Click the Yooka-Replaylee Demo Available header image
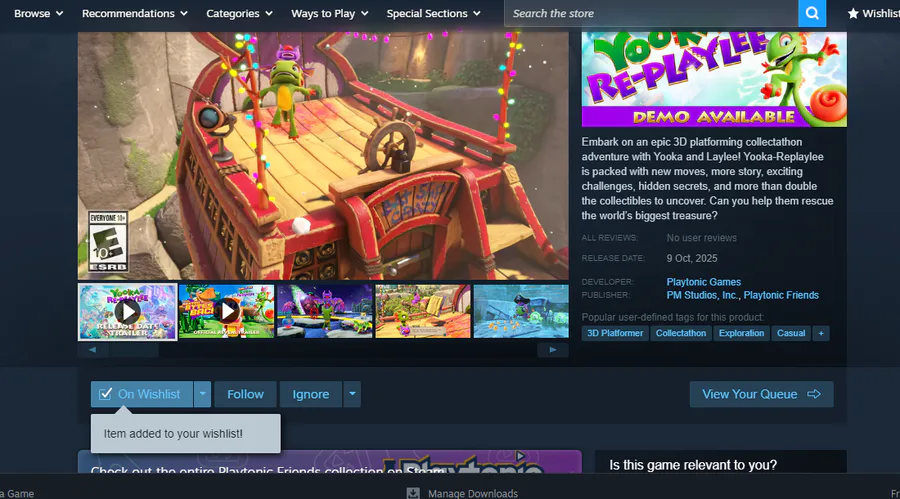 714,79
